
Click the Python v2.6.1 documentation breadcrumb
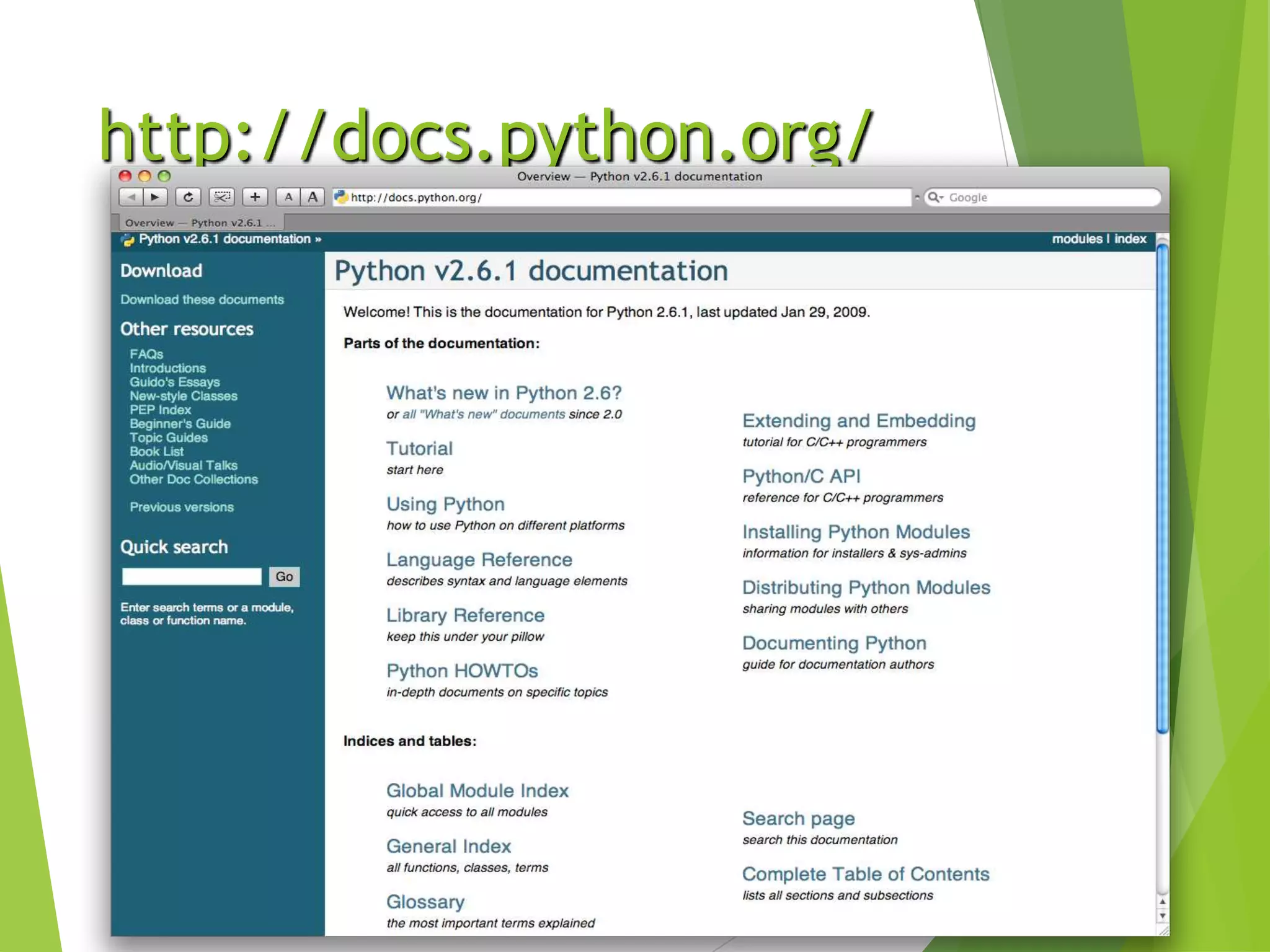224,239
